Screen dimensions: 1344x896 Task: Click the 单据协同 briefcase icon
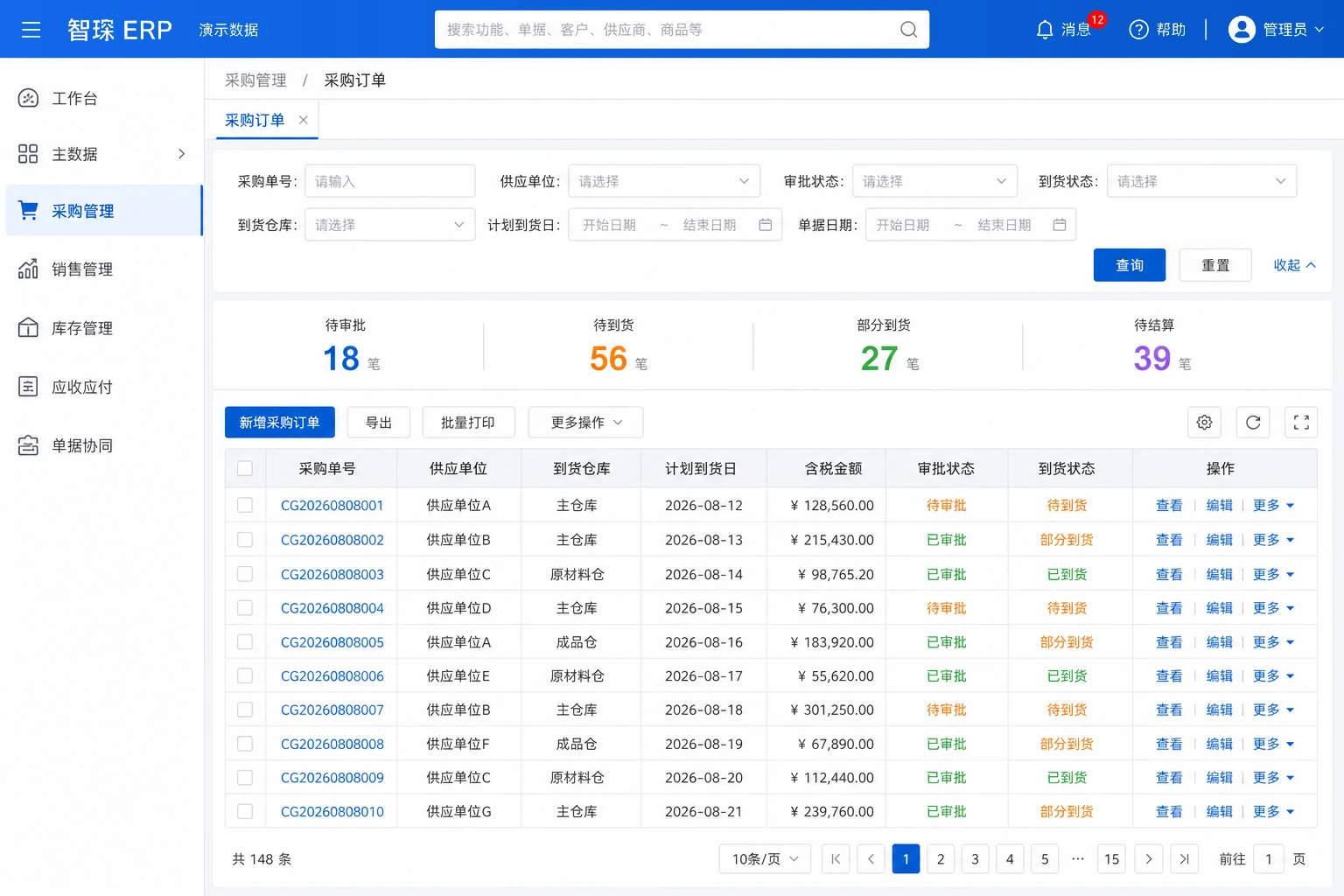28,445
